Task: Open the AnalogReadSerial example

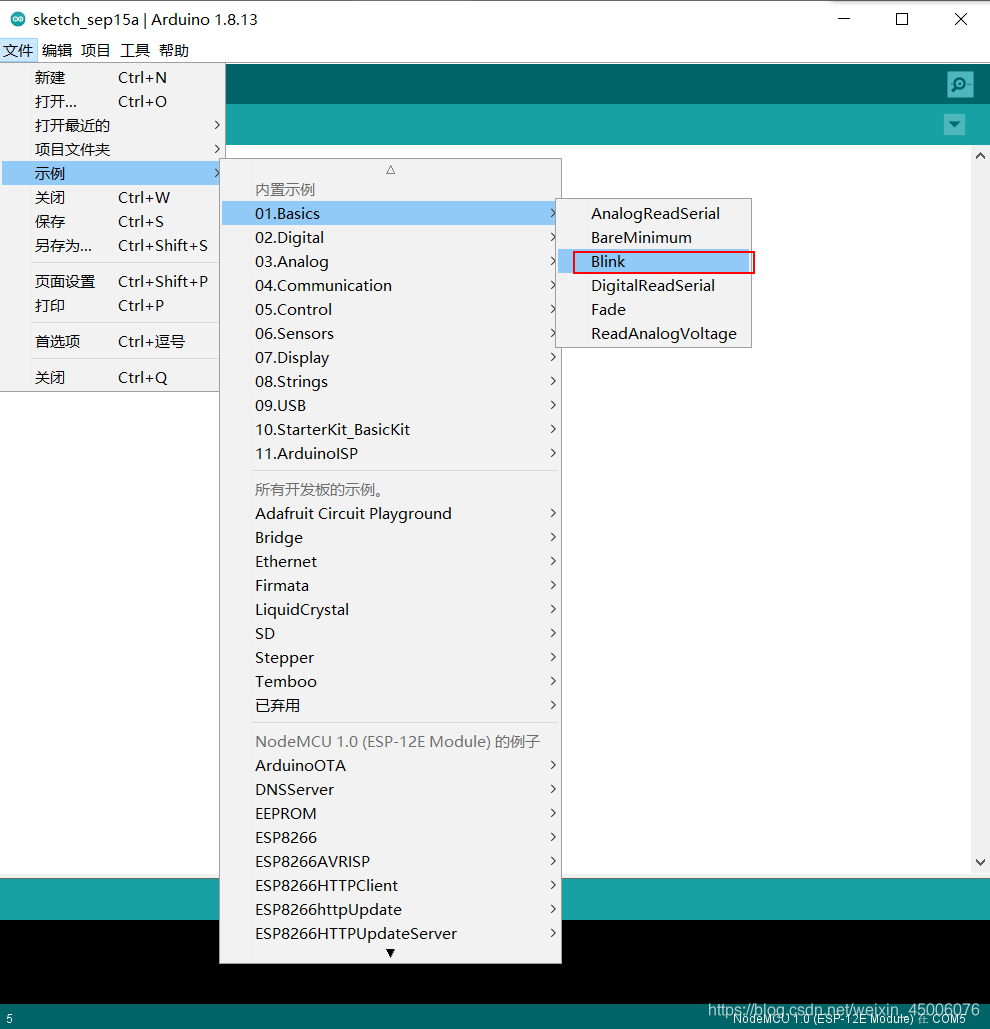Action: [x=654, y=213]
